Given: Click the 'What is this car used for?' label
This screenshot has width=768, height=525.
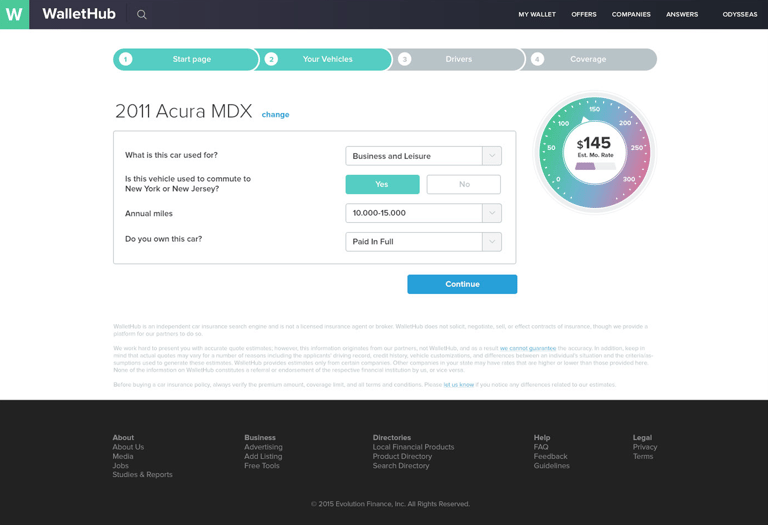Looking at the screenshot, I should 171,155.
